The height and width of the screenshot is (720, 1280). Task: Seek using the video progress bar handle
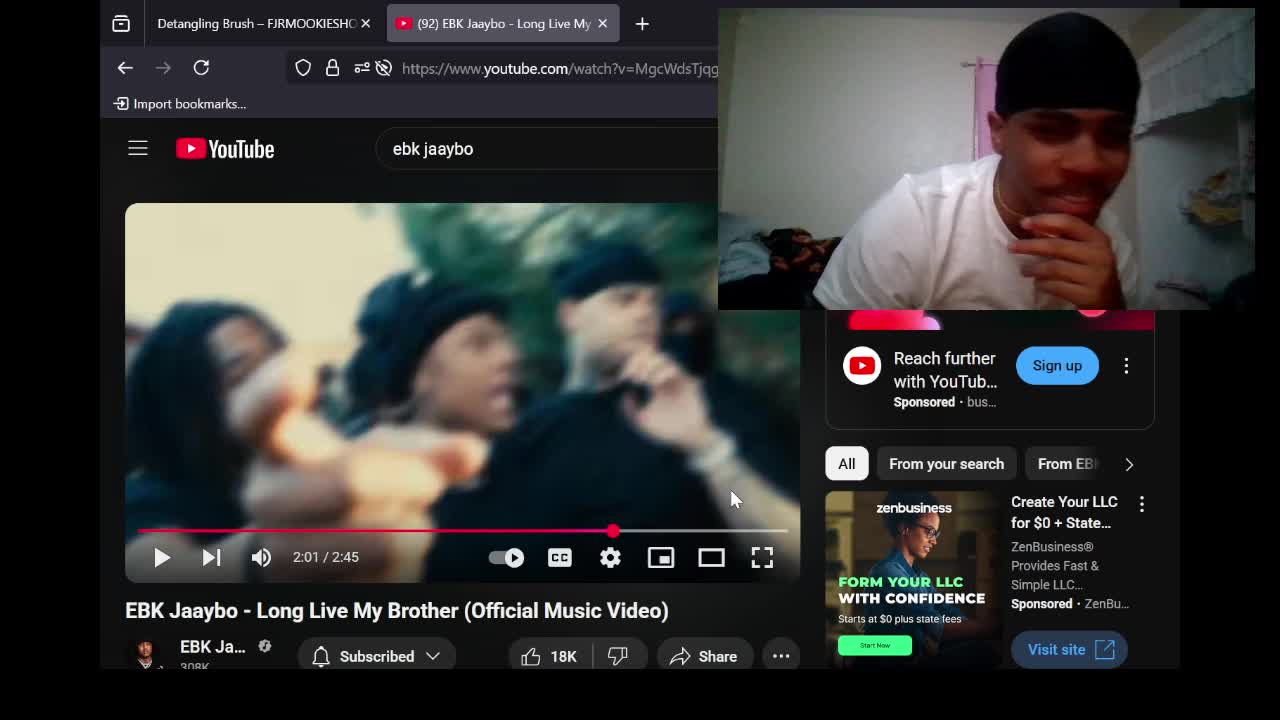coord(613,531)
